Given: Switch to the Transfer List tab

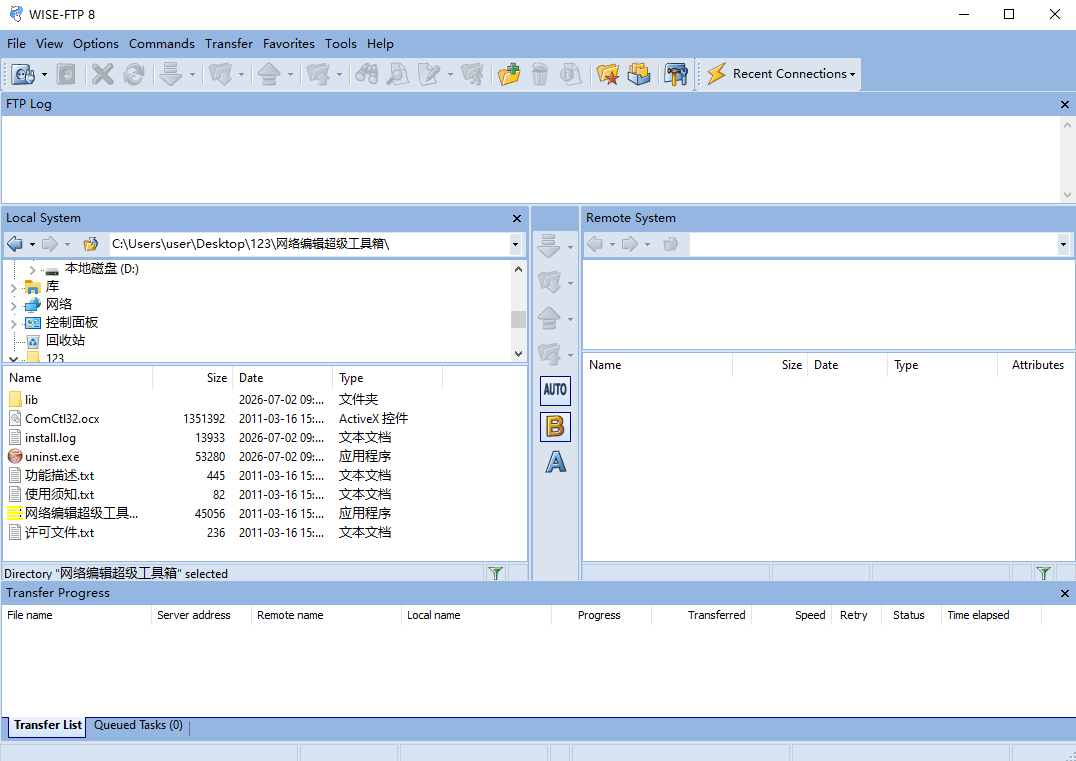Looking at the screenshot, I should 47,725.
